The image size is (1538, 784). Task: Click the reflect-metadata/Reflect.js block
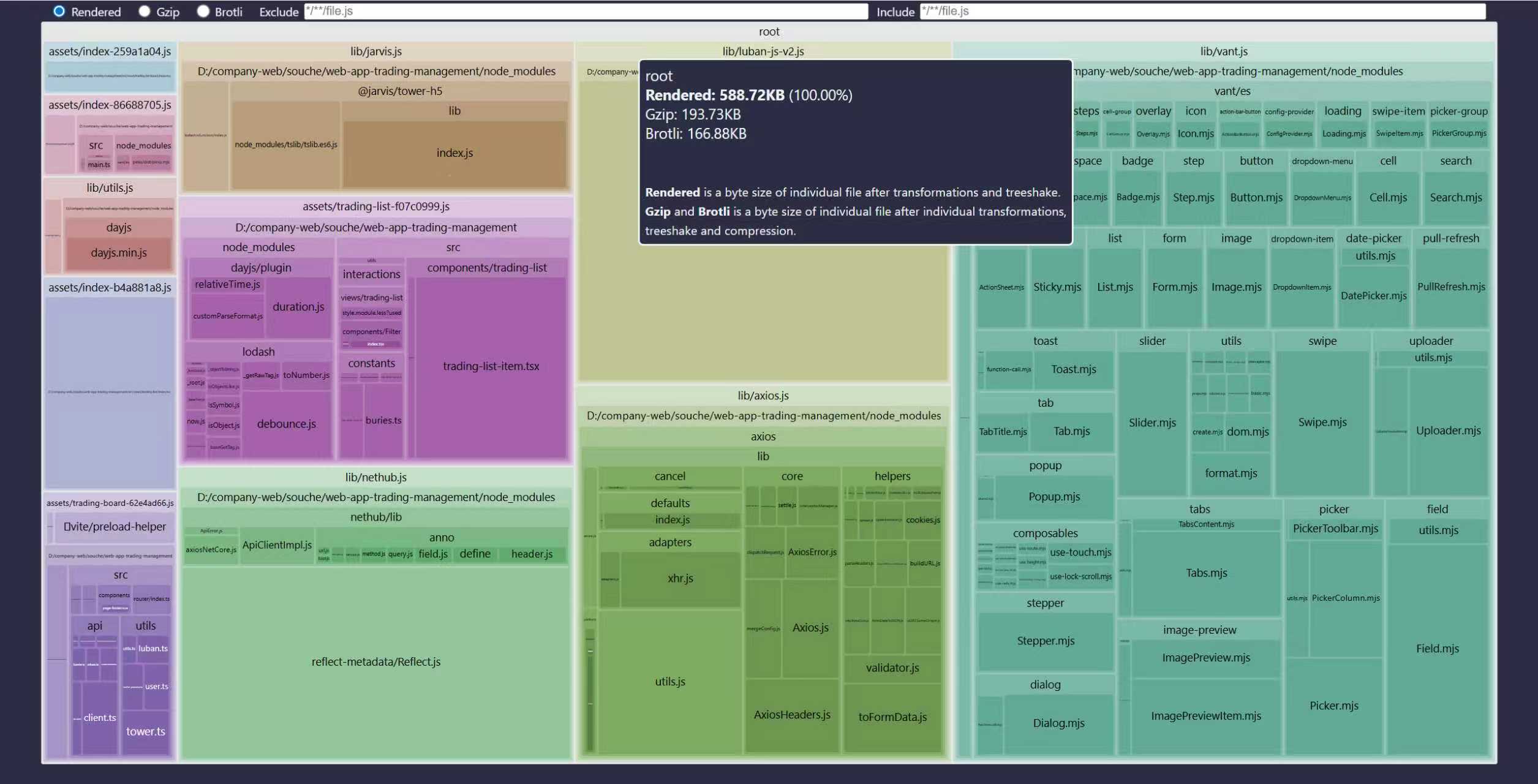click(x=375, y=661)
